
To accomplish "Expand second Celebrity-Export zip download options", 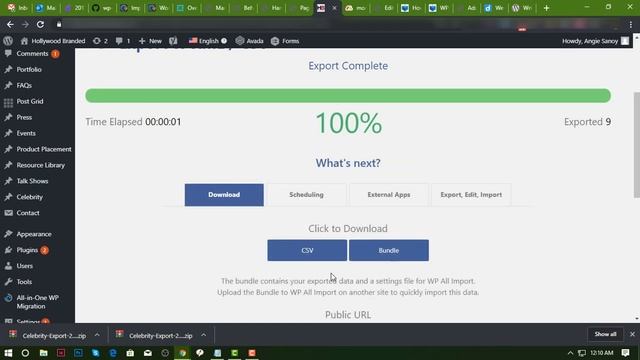I will tap(203, 335).
